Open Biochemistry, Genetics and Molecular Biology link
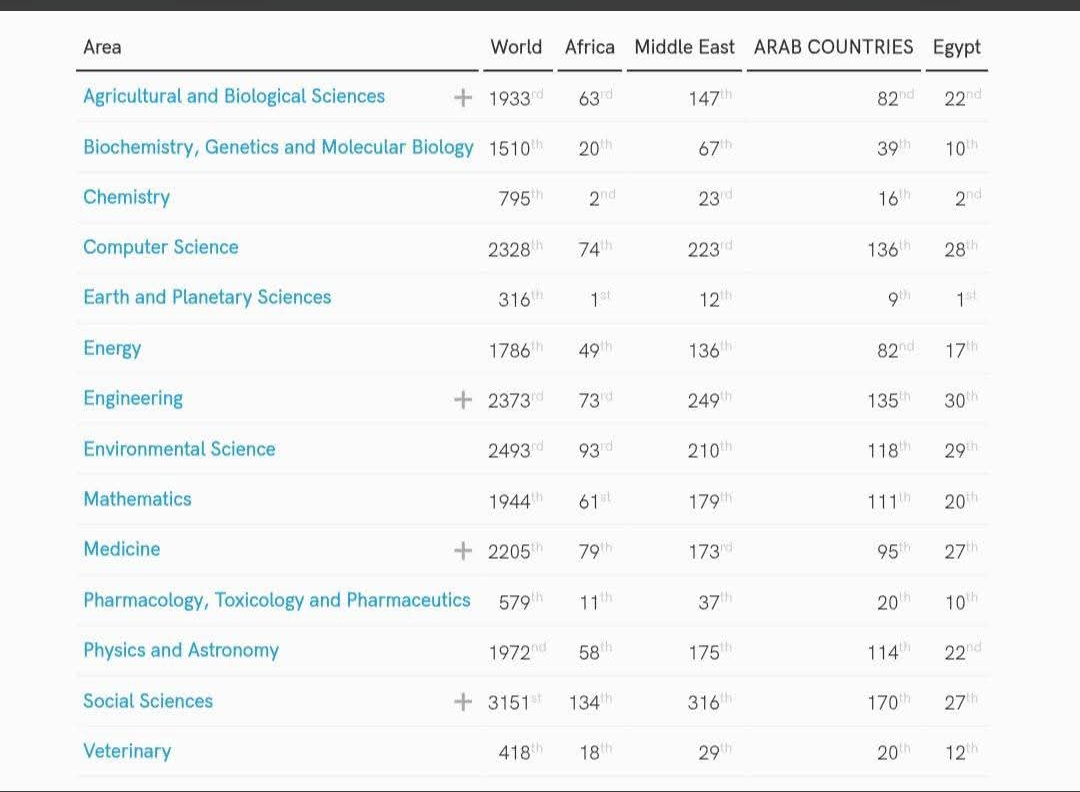This screenshot has height=792, width=1080. tap(278, 147)
